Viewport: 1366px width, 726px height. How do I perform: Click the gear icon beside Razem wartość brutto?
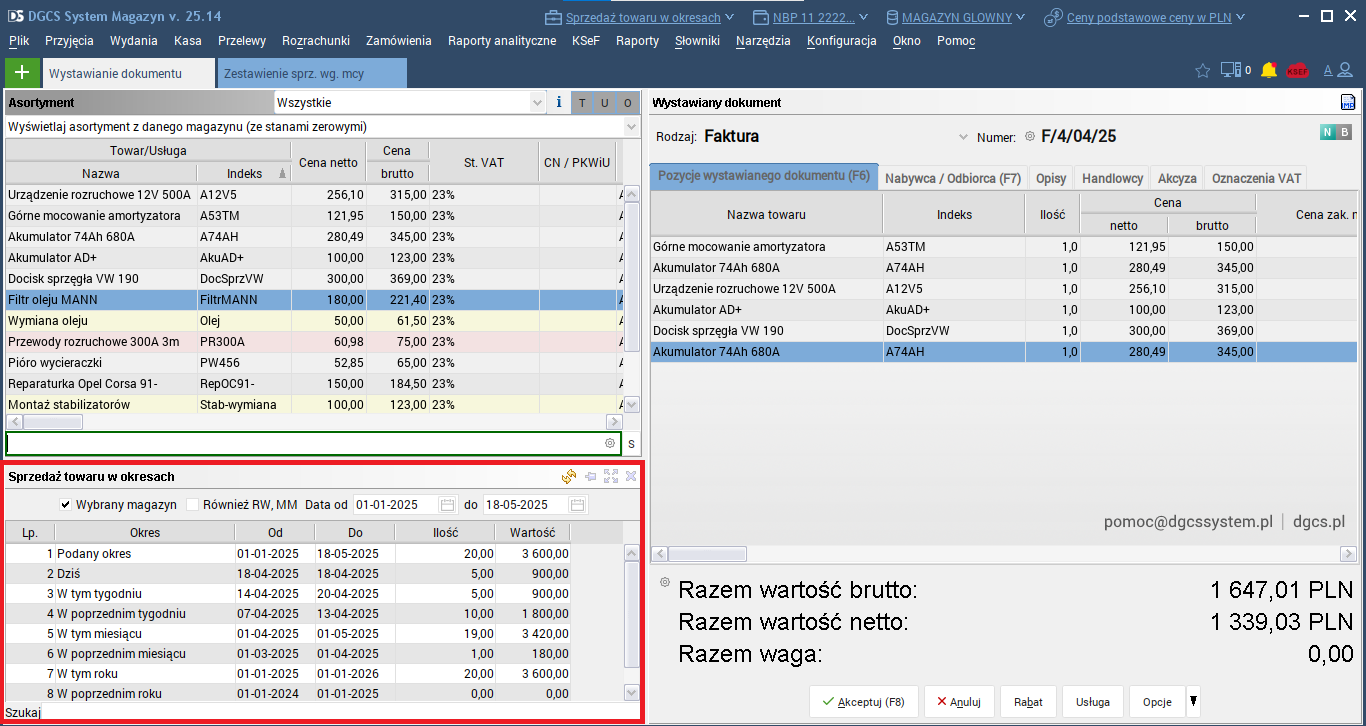tap(665, 582)
